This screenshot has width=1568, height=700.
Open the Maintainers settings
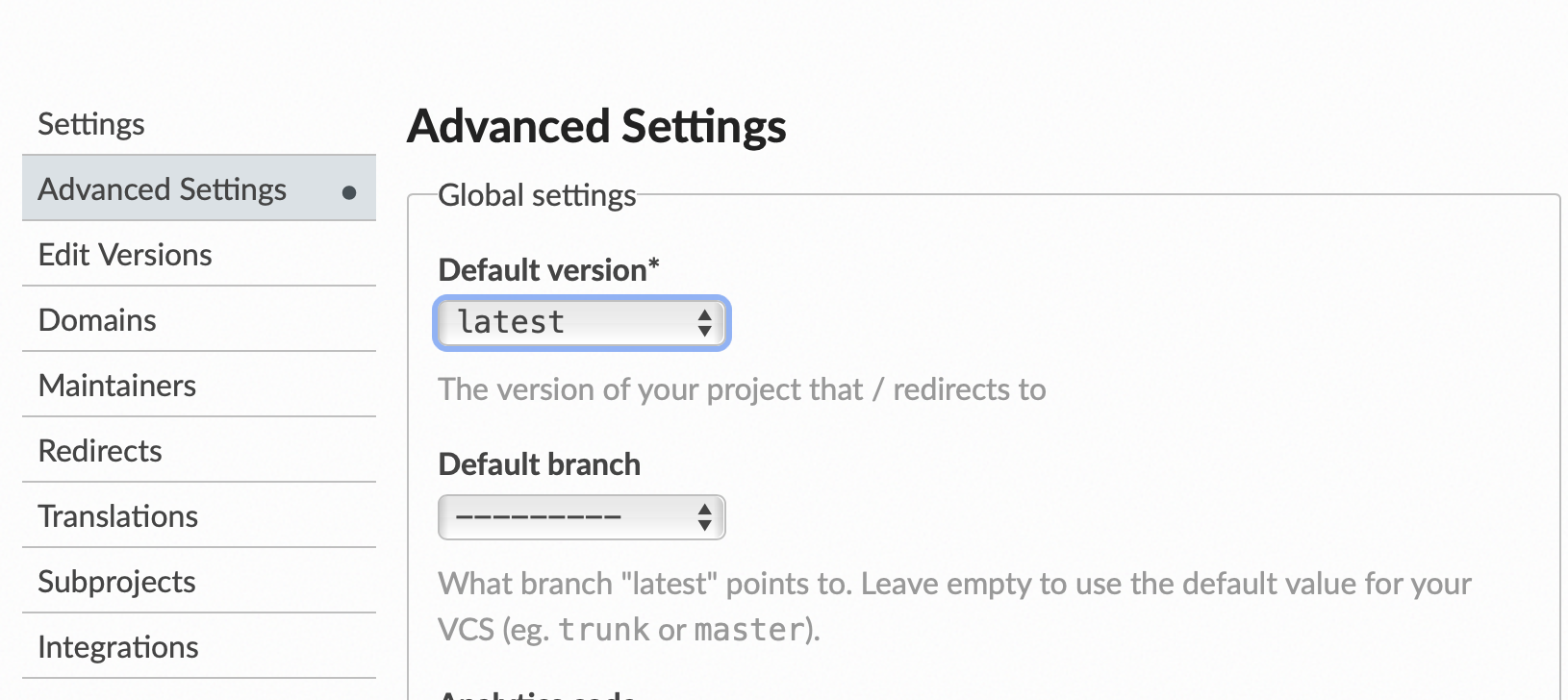[x=116, y=385]
